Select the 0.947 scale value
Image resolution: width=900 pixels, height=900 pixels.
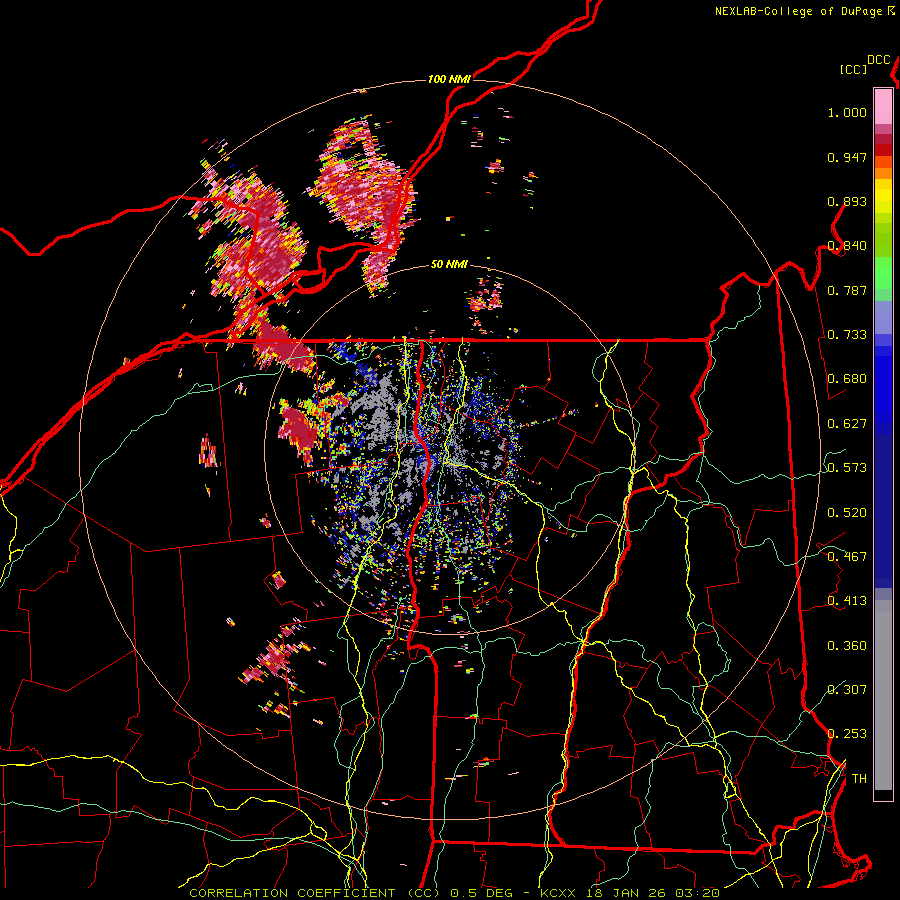click(847, 157)
